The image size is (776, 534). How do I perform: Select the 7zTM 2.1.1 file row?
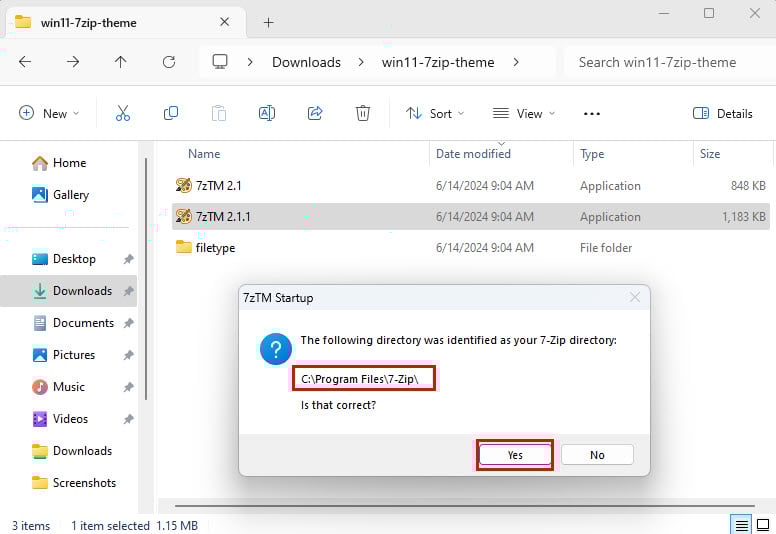pos(471,217)
